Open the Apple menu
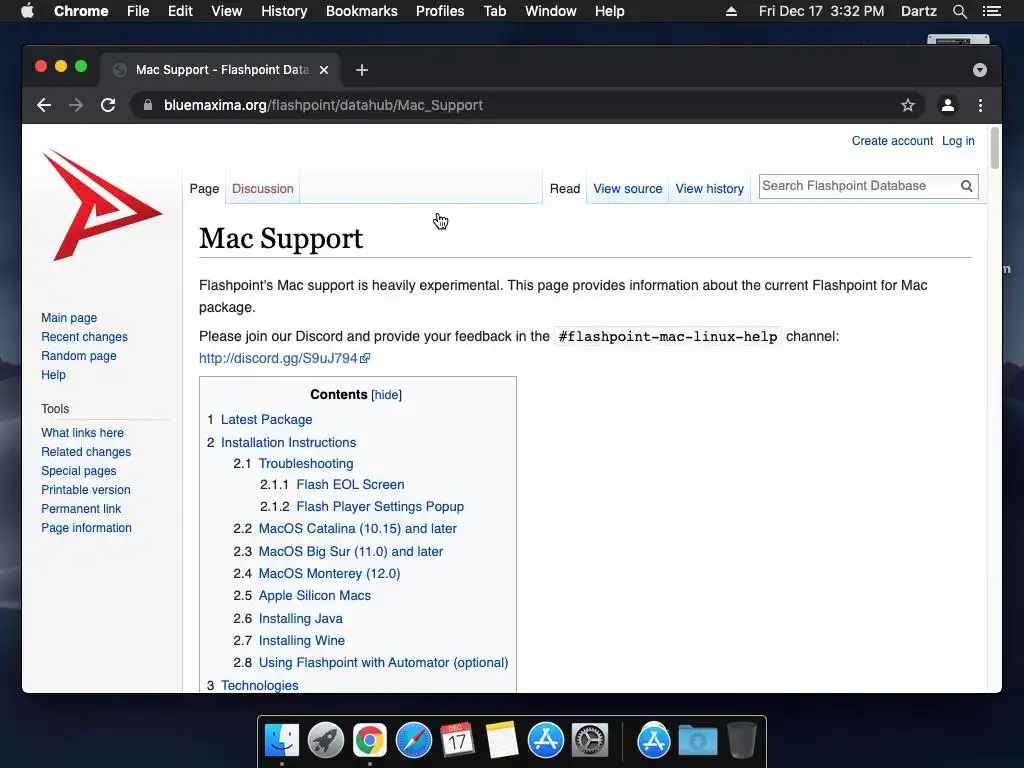The height and width of the screenshot is (768, 1024). (x=27, y=11)
